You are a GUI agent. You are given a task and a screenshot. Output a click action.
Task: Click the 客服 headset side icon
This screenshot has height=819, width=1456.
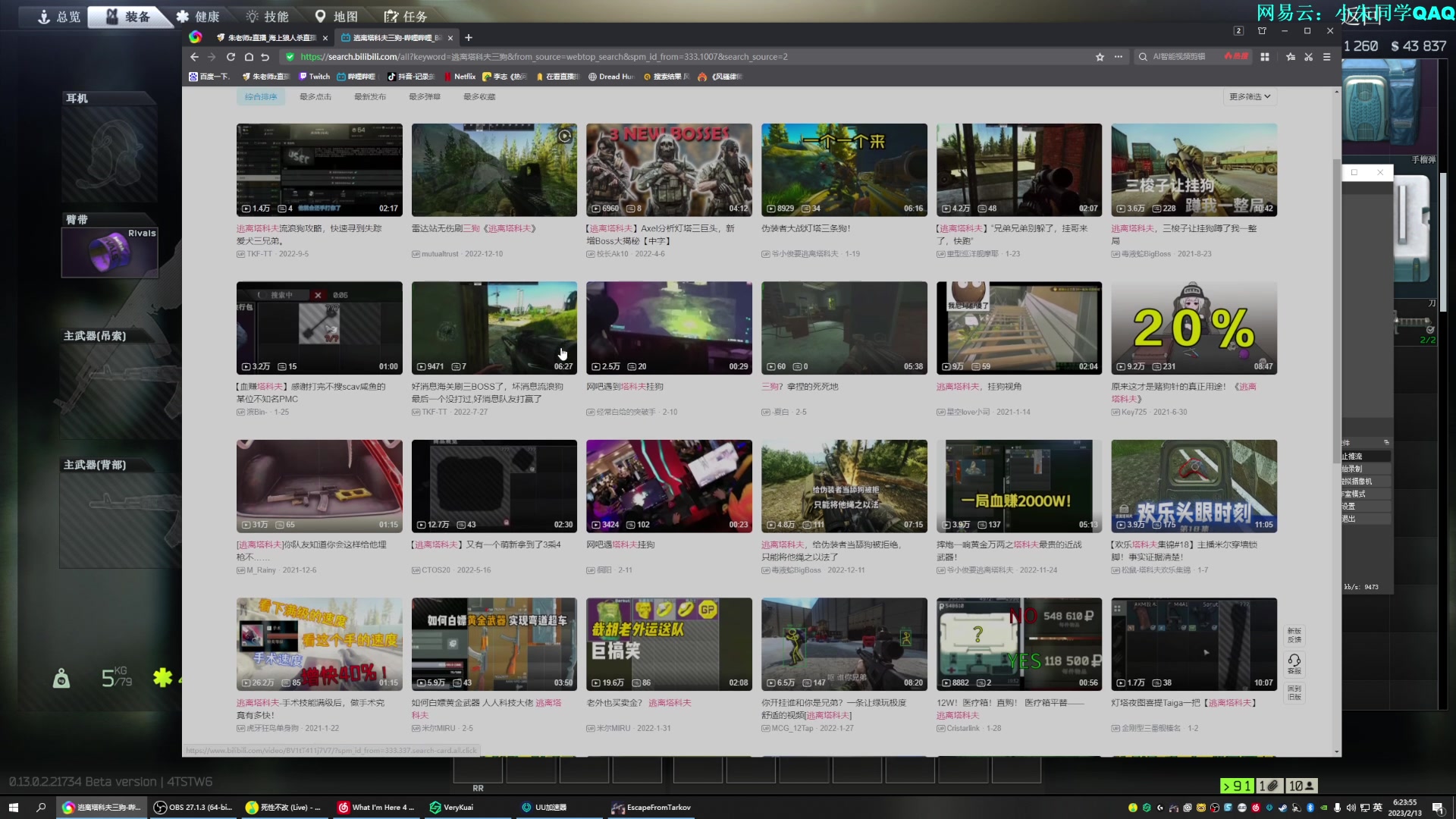click(x=1294, y=664)
